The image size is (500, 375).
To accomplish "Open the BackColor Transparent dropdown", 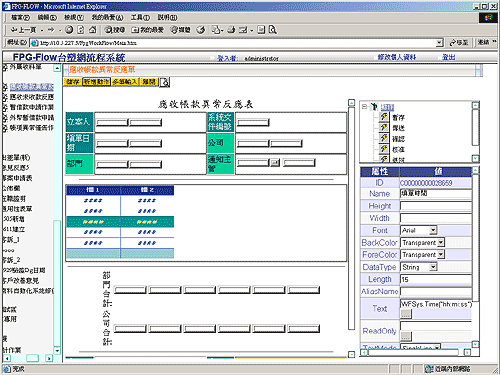I will point(441,242).
